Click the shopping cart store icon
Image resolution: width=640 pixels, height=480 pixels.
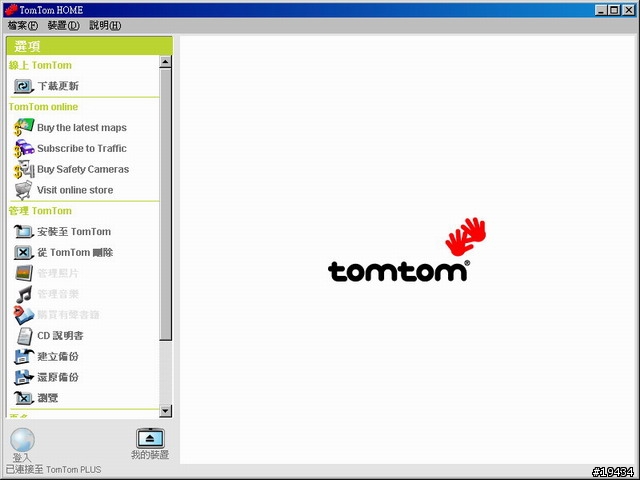coord(23,190)
